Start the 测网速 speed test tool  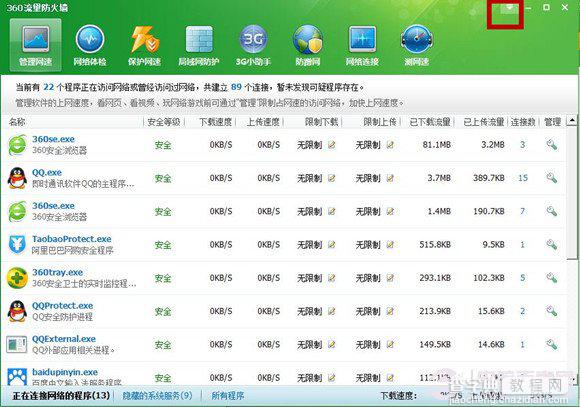(x=417, y=45)
